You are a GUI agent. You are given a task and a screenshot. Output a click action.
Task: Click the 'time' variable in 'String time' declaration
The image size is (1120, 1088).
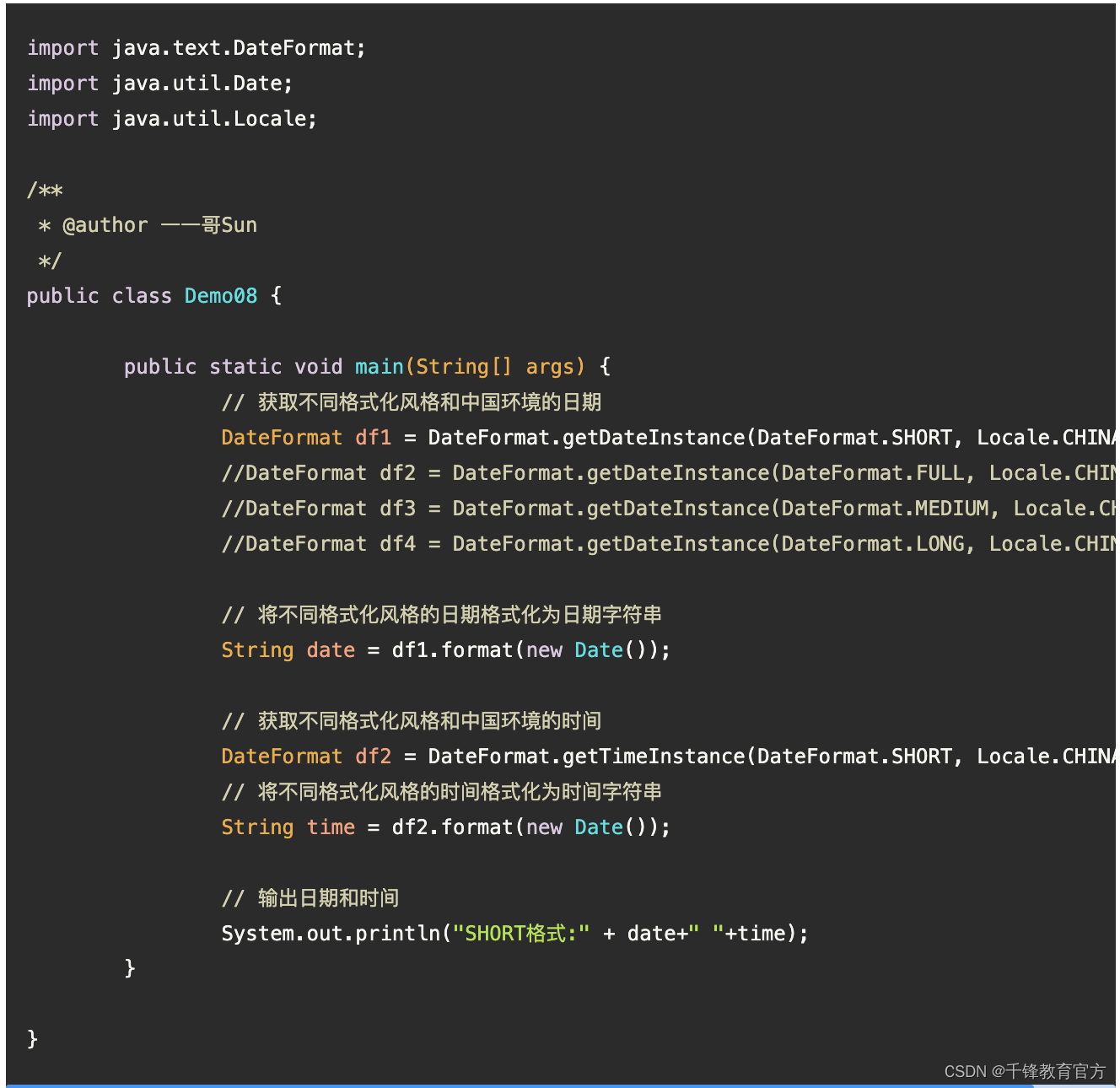[x=331, y=827]
